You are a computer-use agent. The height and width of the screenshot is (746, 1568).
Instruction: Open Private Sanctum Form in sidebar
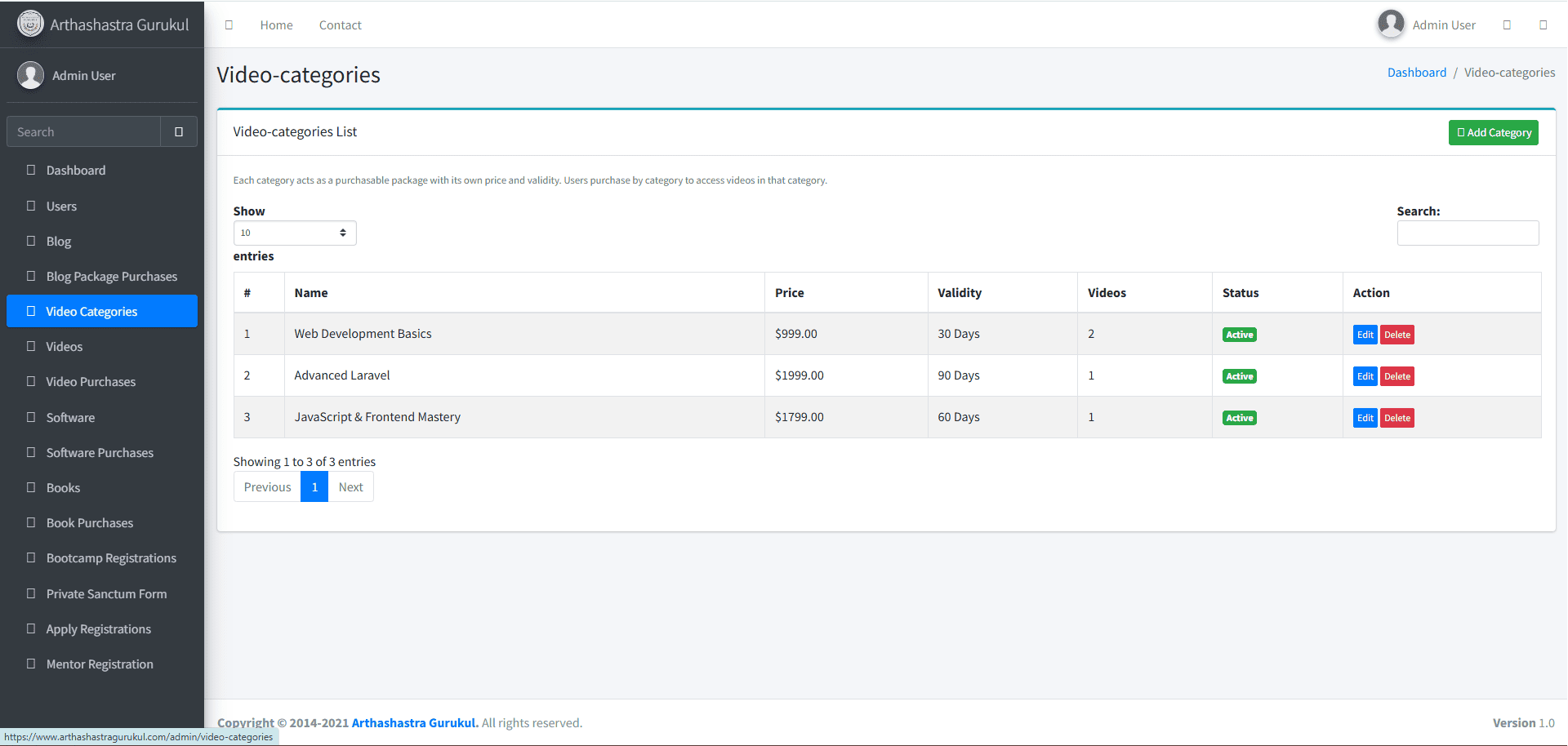[102, 593]
